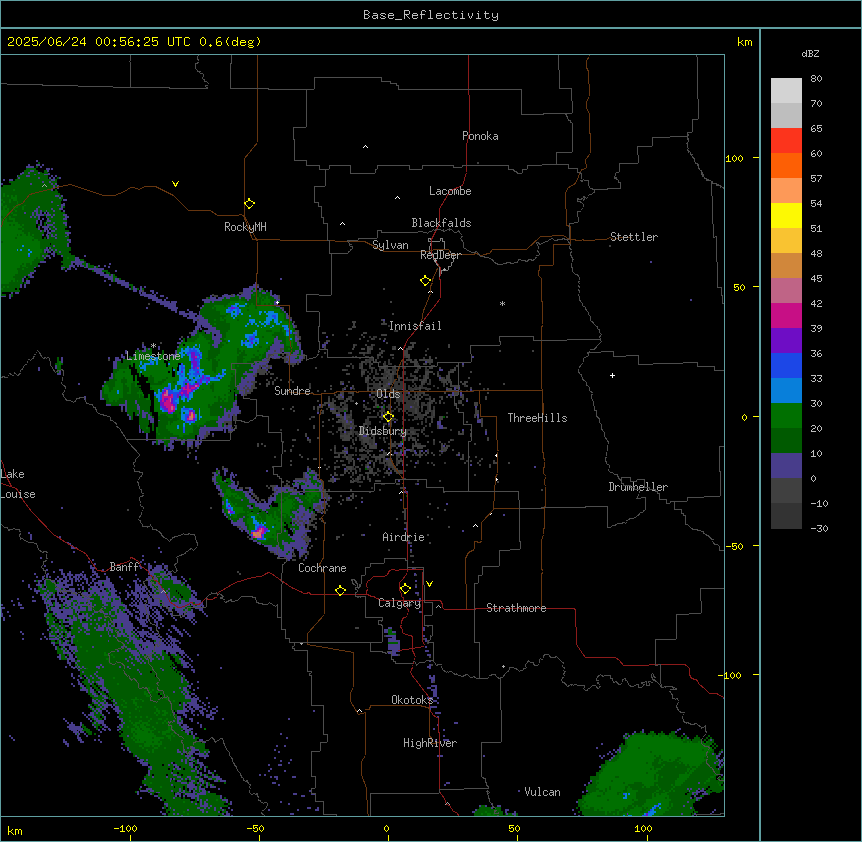
Task: Click the Okotoks town label
Action: (412, 700)
